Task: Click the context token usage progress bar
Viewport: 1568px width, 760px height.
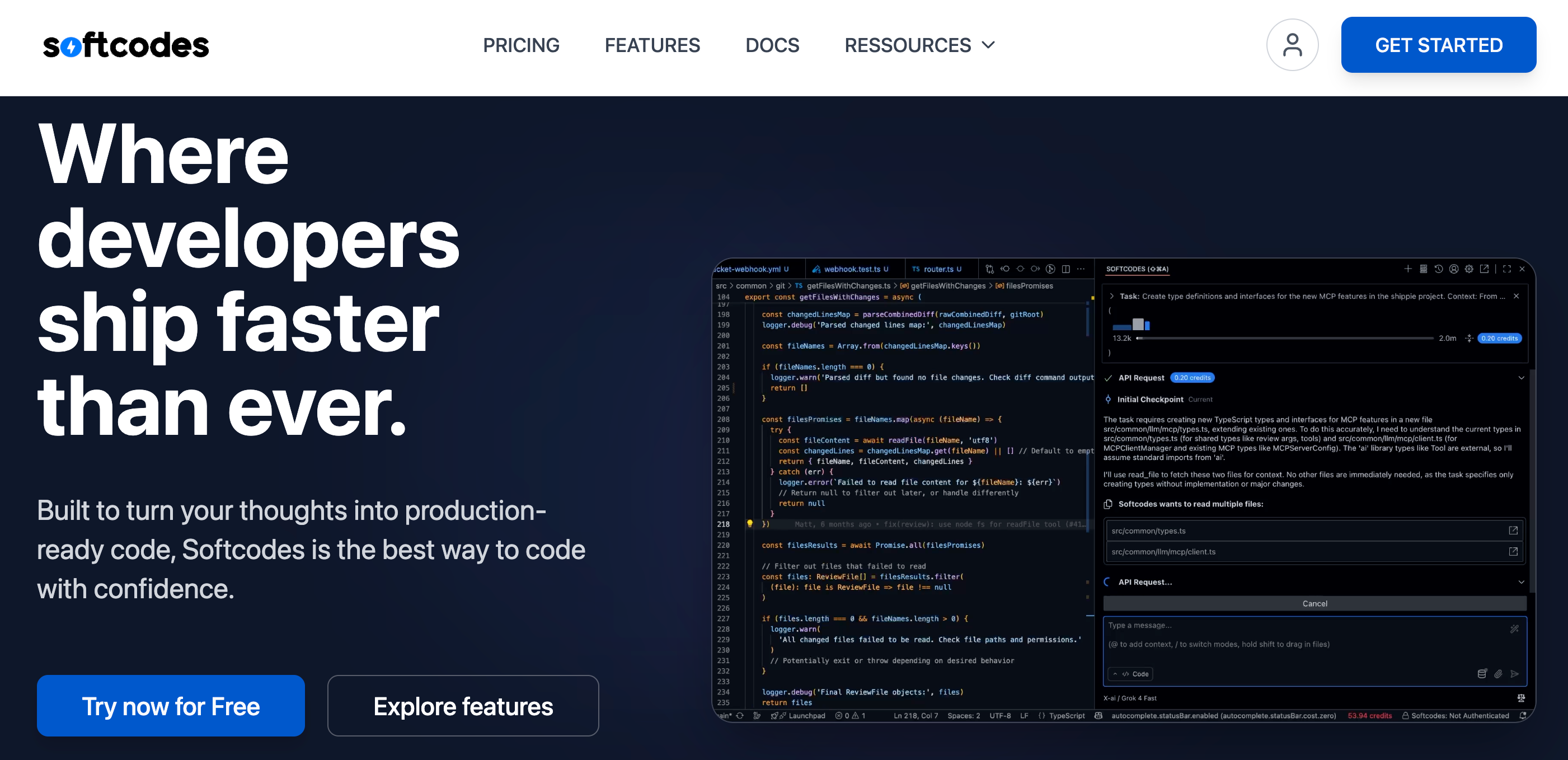Action: [1284, 338]
